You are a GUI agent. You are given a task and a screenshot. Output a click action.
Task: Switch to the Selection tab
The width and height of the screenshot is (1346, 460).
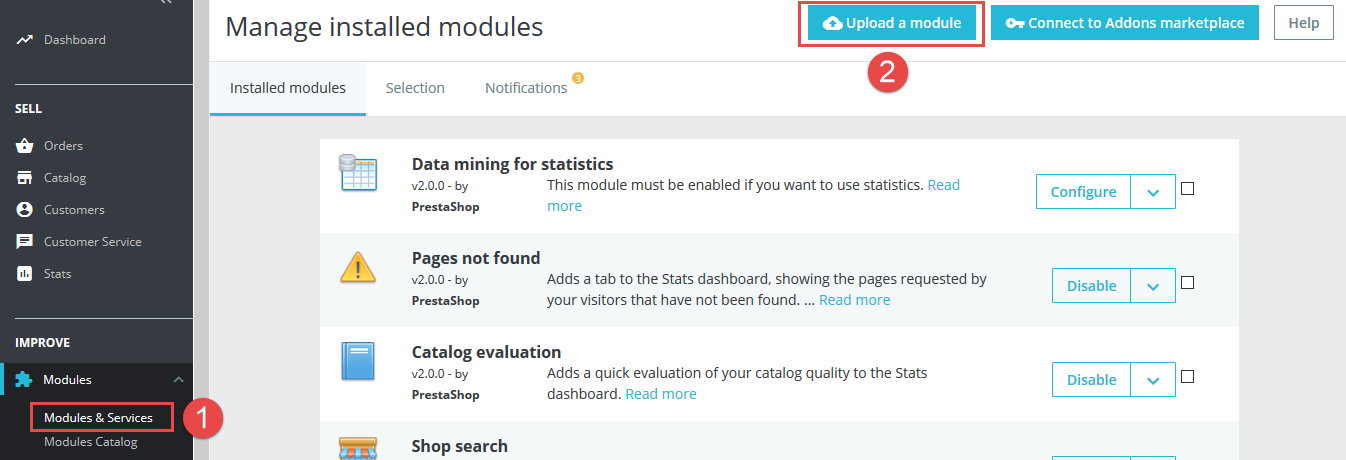(x=415, y=88)
